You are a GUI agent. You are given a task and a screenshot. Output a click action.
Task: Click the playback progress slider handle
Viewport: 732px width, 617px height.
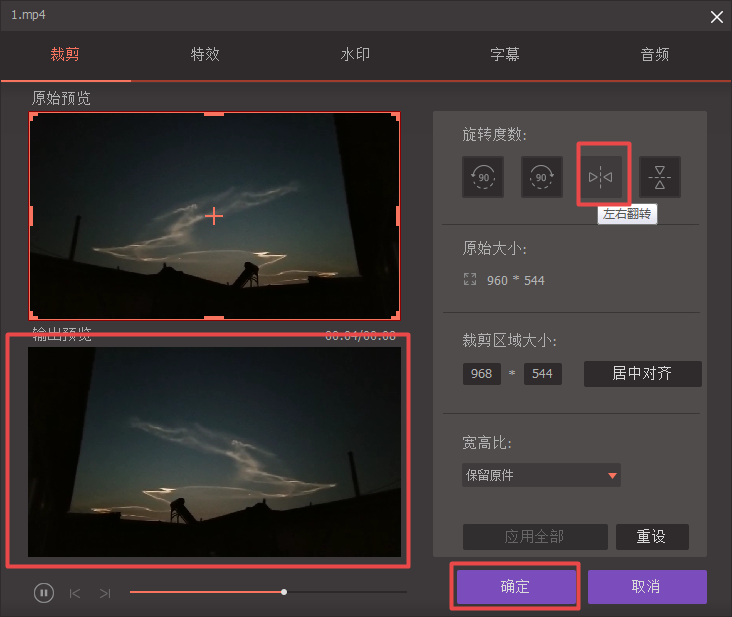(x=284, y=592)
